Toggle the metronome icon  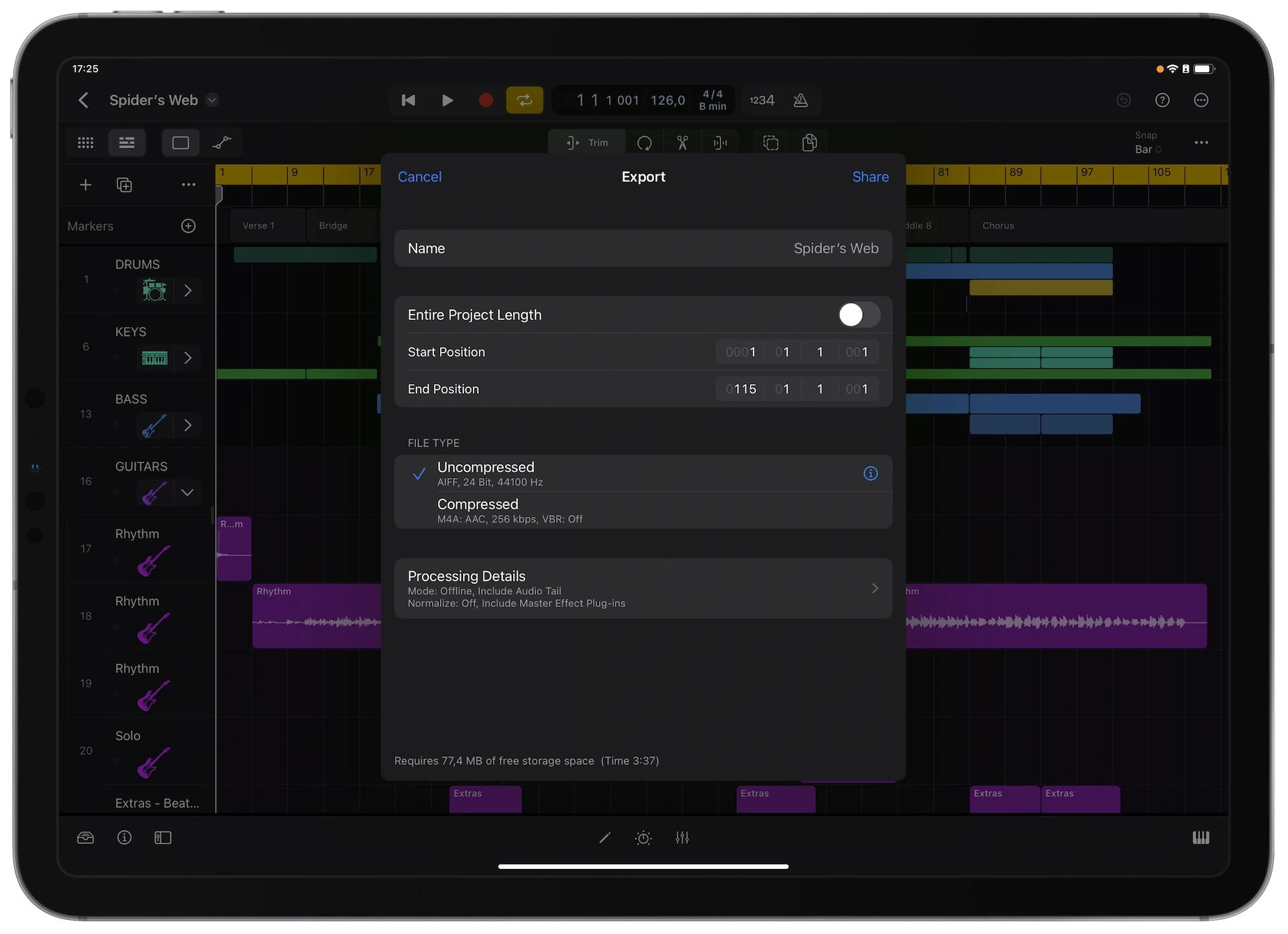tap(800, 101)
